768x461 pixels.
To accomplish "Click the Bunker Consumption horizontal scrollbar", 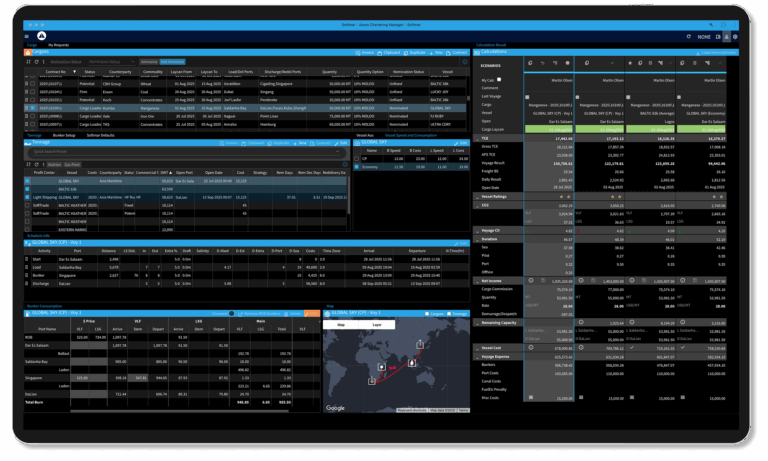I will (181, 411).
